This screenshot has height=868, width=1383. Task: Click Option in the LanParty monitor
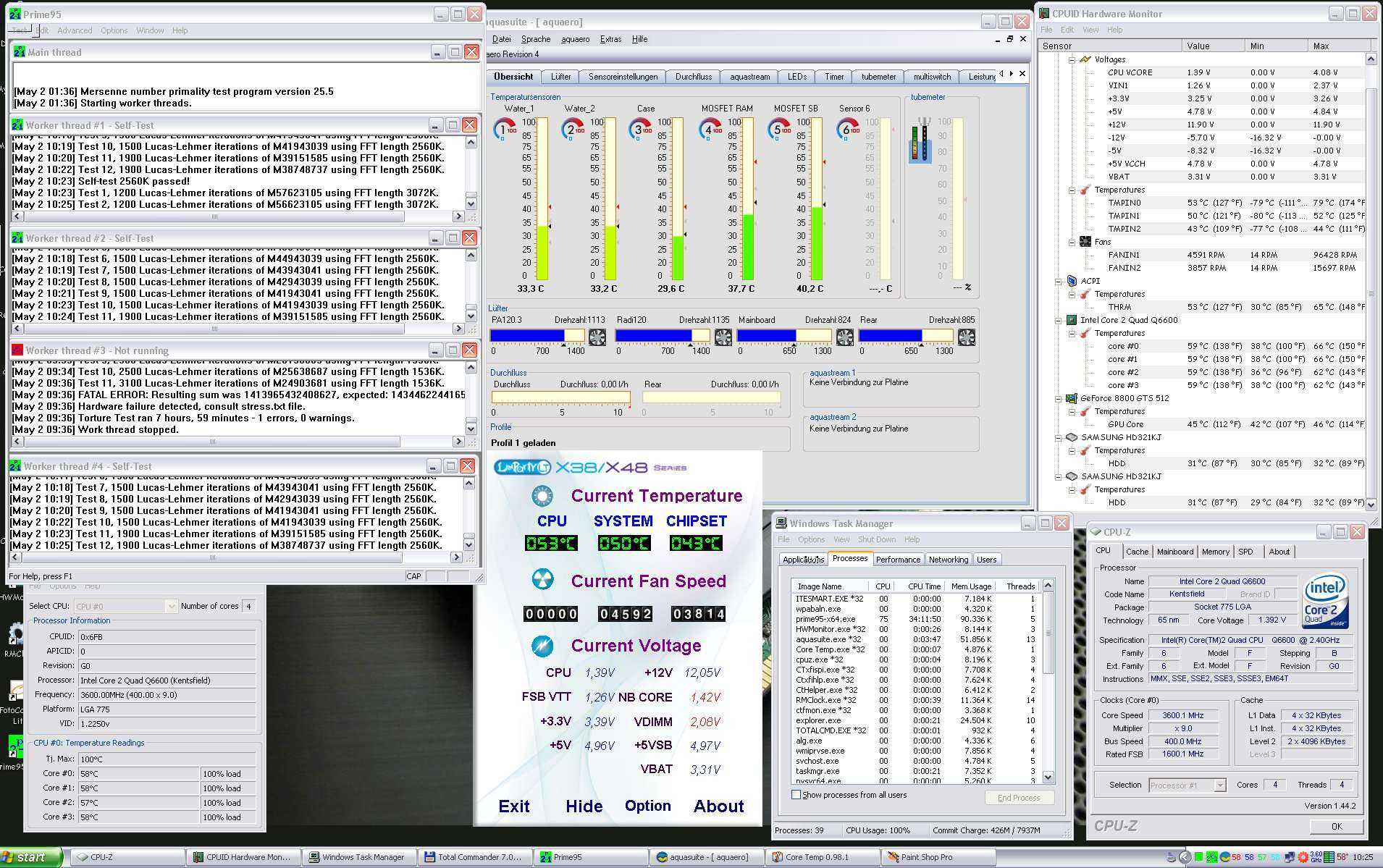[647, 806]
